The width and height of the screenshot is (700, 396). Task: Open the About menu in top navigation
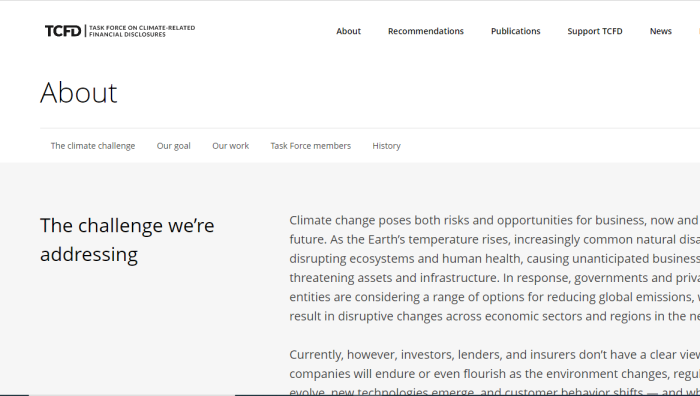coord(348,31)
